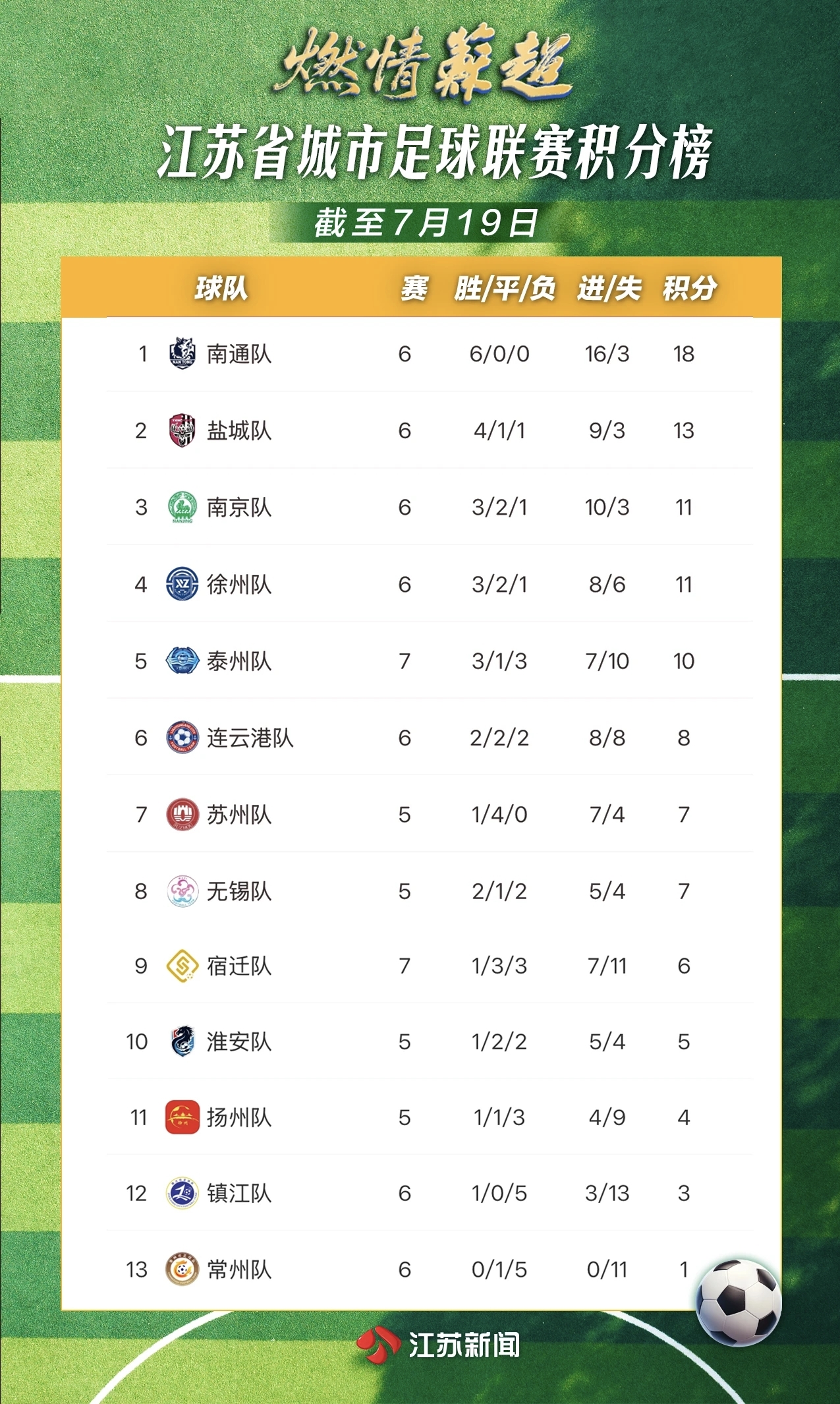Select the 南京队 green emblem
This screenshot has width=840, height=1404.
(x=182, y=507)
